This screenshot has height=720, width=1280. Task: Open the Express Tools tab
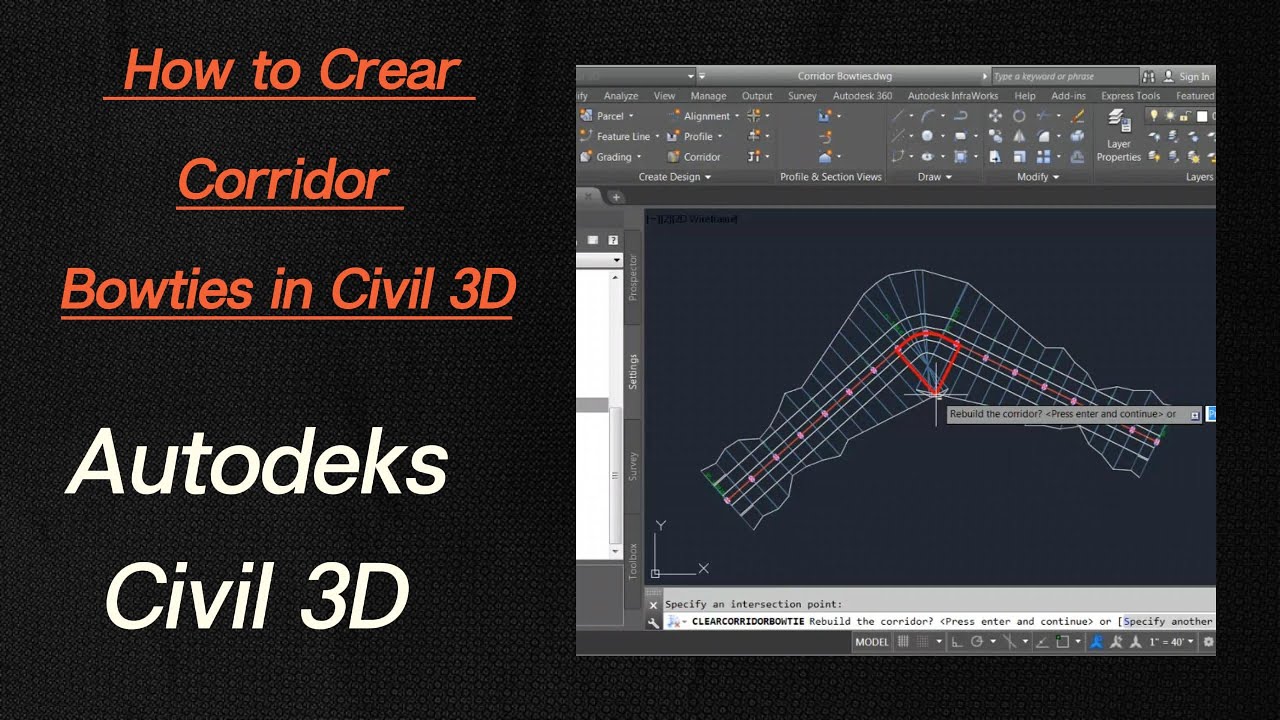point(1131,96)
